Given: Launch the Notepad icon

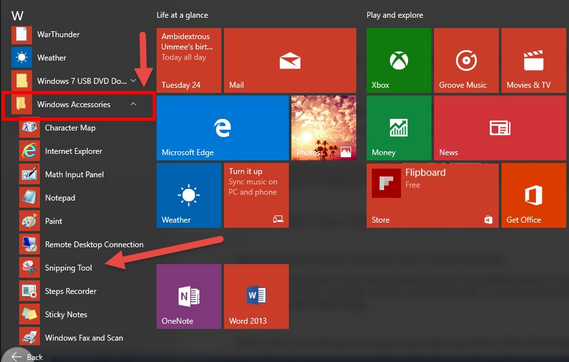Looking at the screenshot, I should click(x=29, y=197).
